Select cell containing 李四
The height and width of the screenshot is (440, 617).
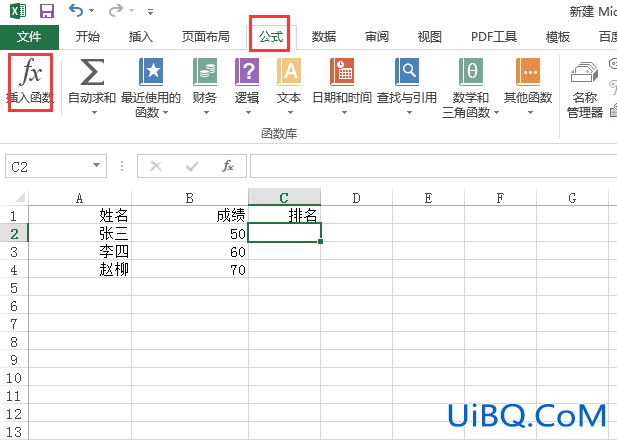click(x=80, y=251)
